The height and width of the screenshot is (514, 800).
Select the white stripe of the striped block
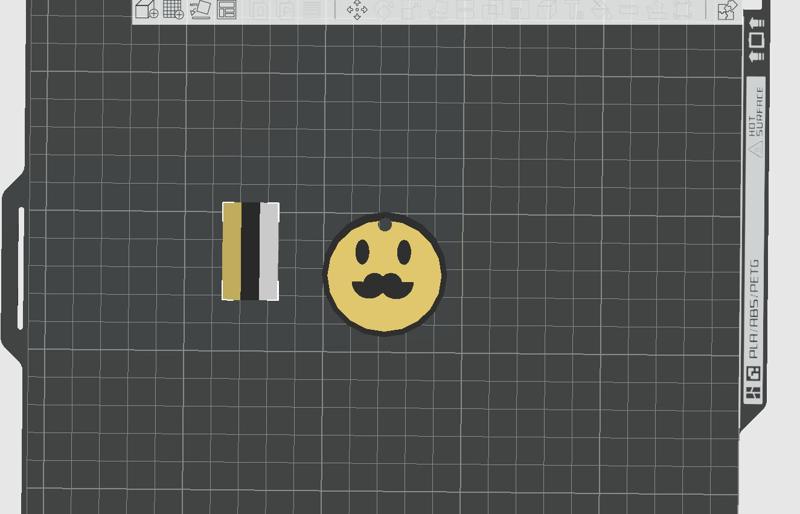coord(269,251)
